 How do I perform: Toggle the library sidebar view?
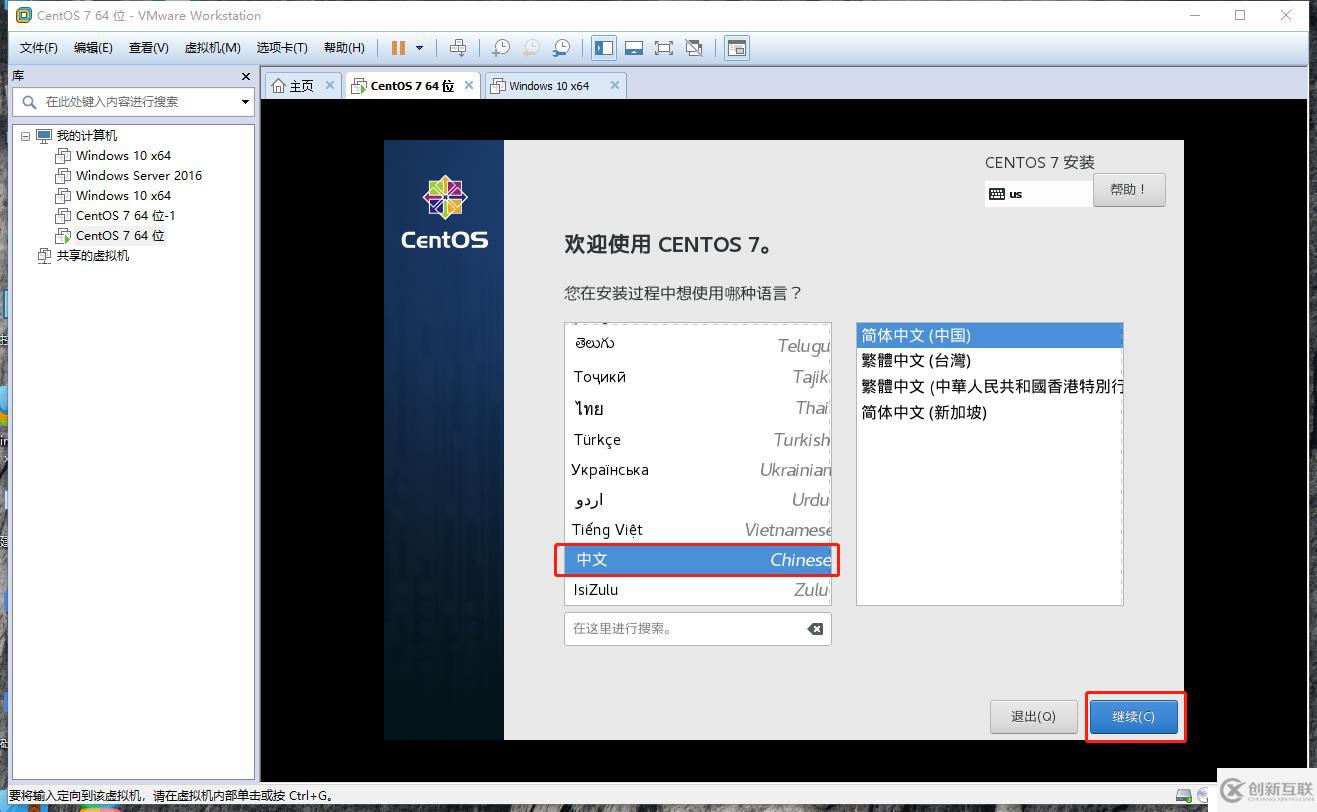(x=604, y=48)
